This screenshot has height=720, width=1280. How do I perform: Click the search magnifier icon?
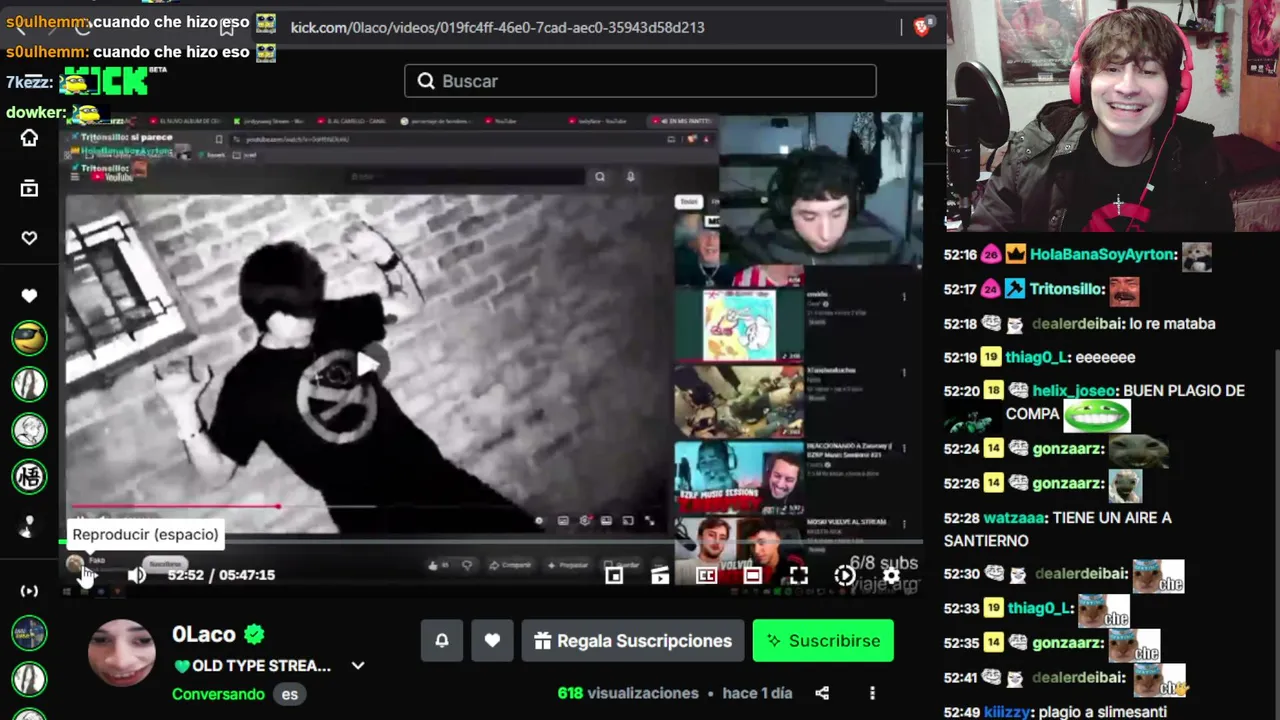pos(426,81)
